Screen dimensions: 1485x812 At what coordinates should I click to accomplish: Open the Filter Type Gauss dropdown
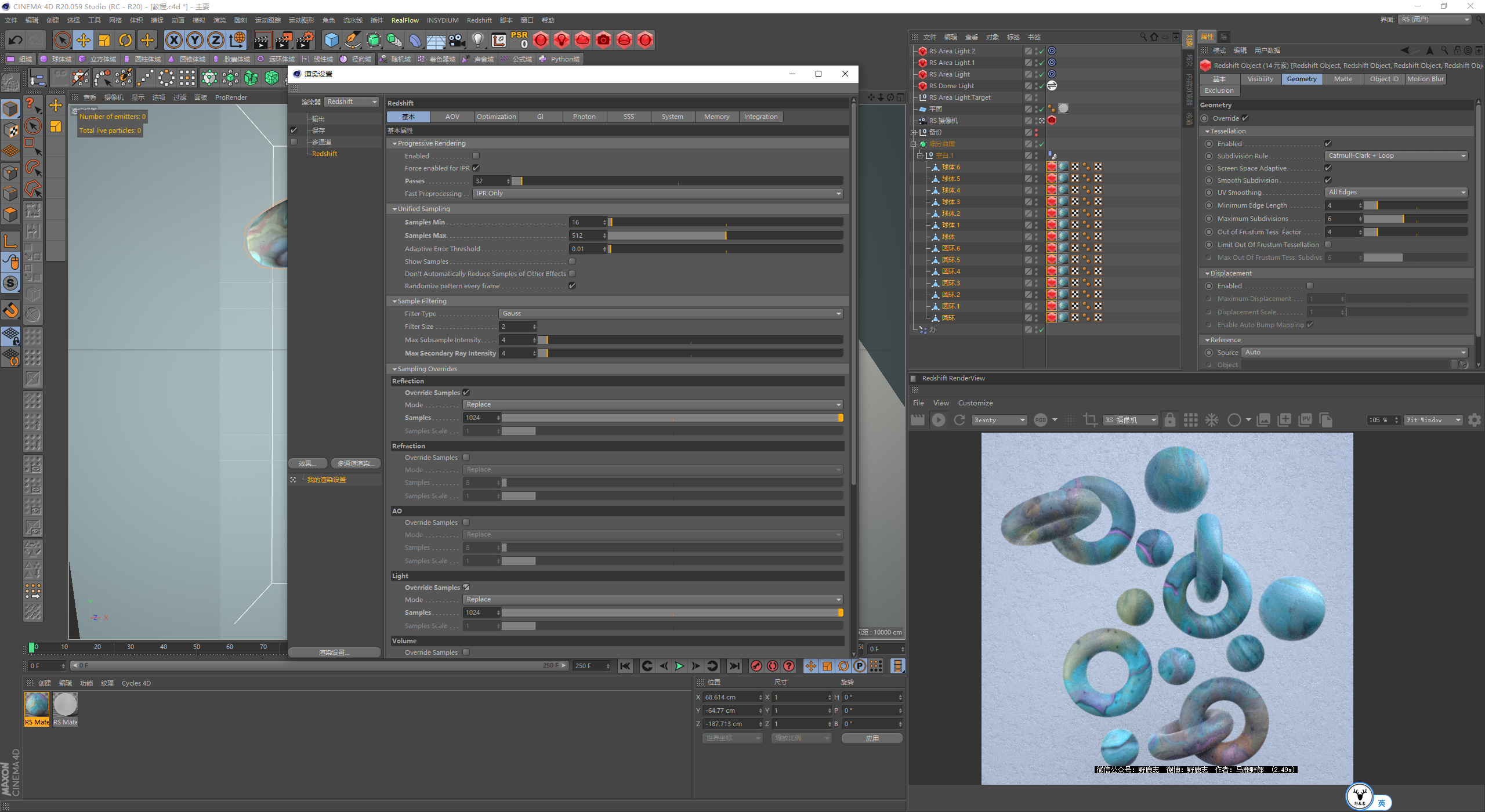[x=671, y=314]
